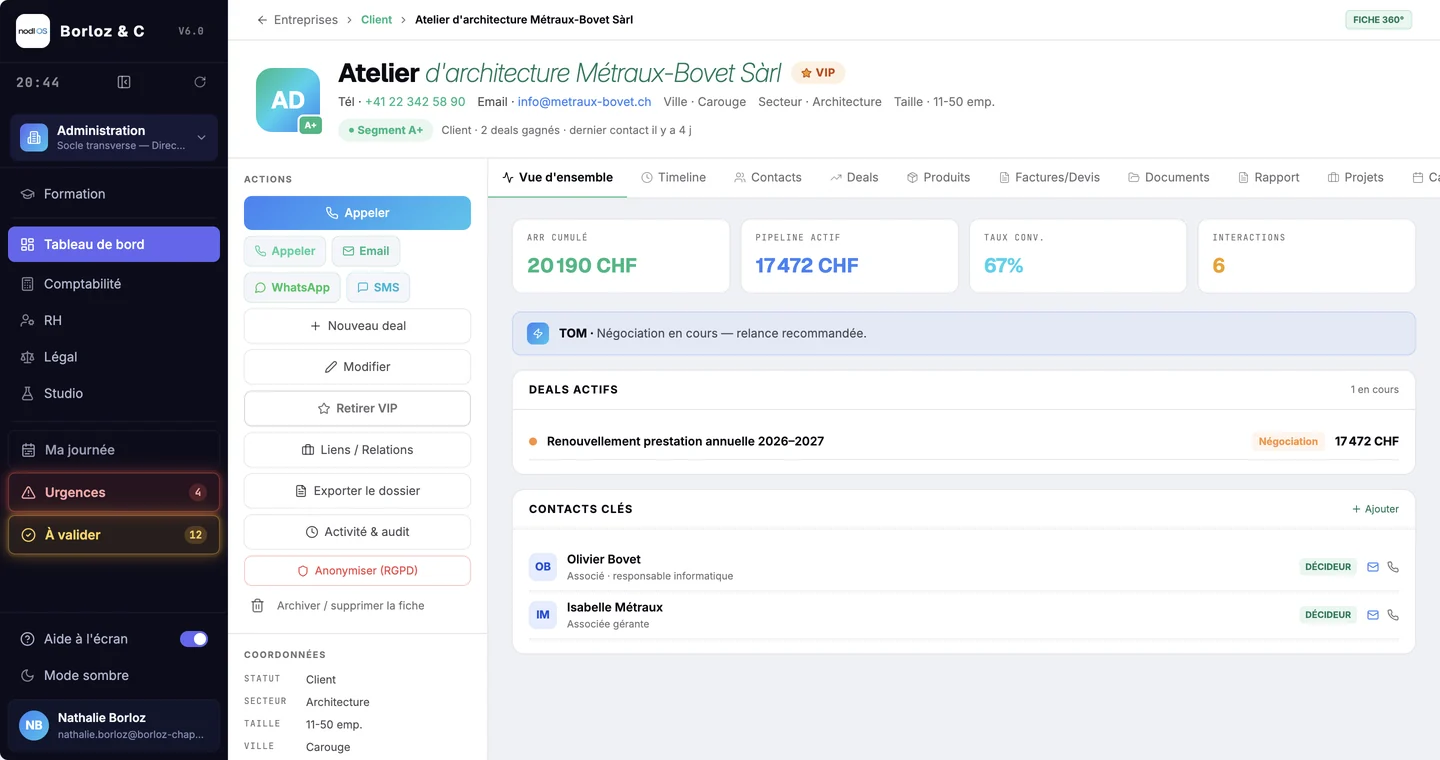Click Retirer VIP button
Viewport: 1440px width, 760px height.
tap(357, 409)
